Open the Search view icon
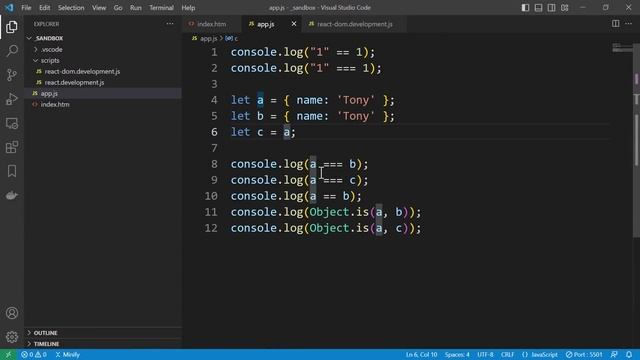Viewport: 640px width, 360px height. pos(12,51)
